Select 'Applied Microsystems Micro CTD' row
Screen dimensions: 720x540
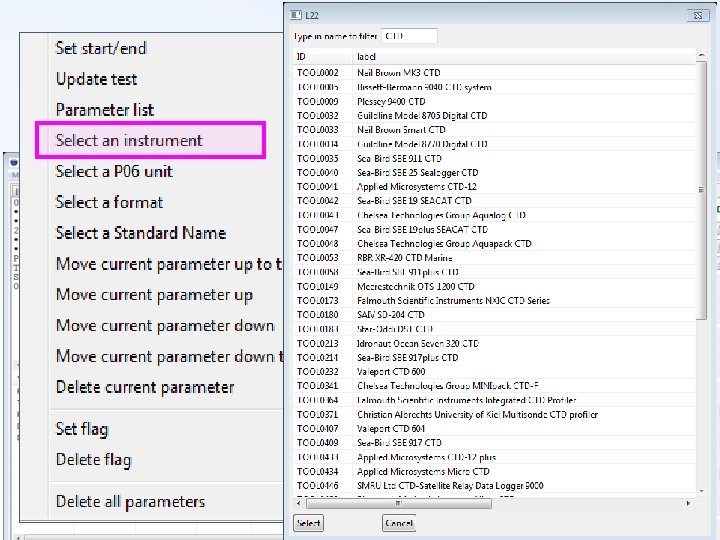click(494, 471)
